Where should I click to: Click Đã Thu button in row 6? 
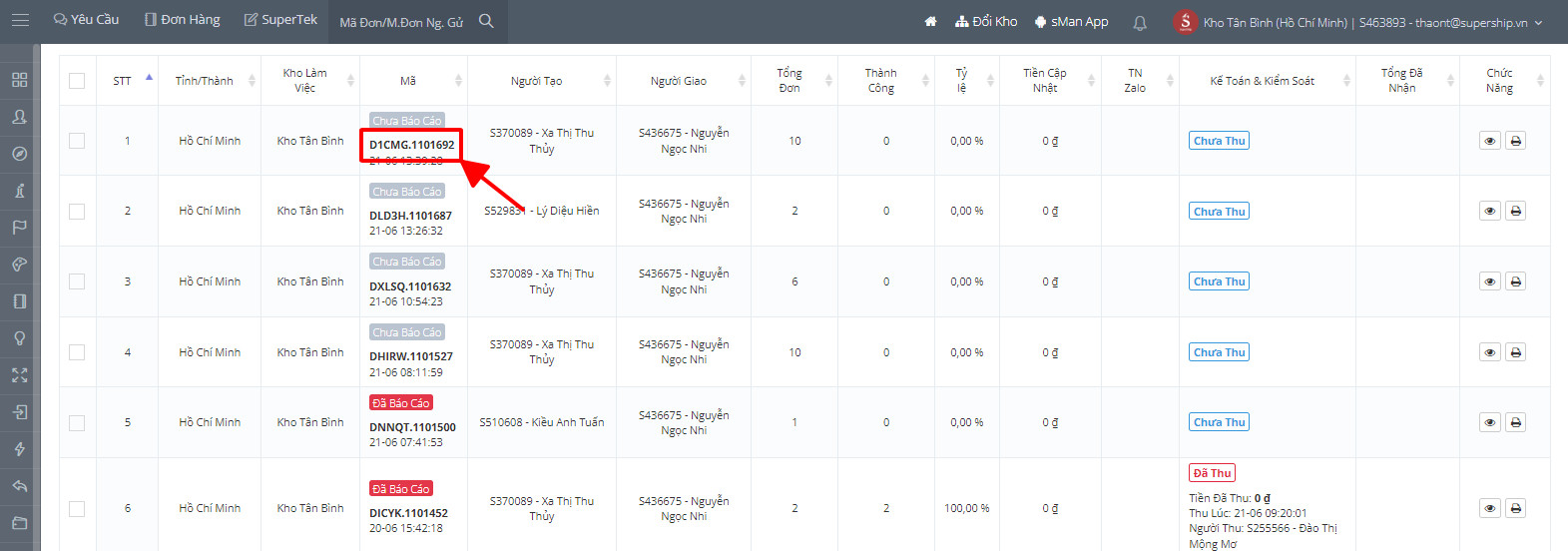click(x=1213, y=473)
